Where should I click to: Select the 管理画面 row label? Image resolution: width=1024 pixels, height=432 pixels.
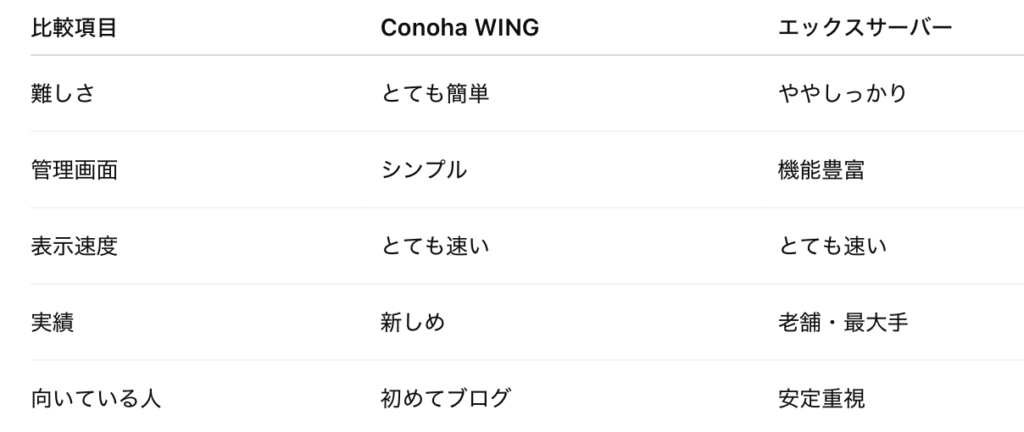[74, 170]
